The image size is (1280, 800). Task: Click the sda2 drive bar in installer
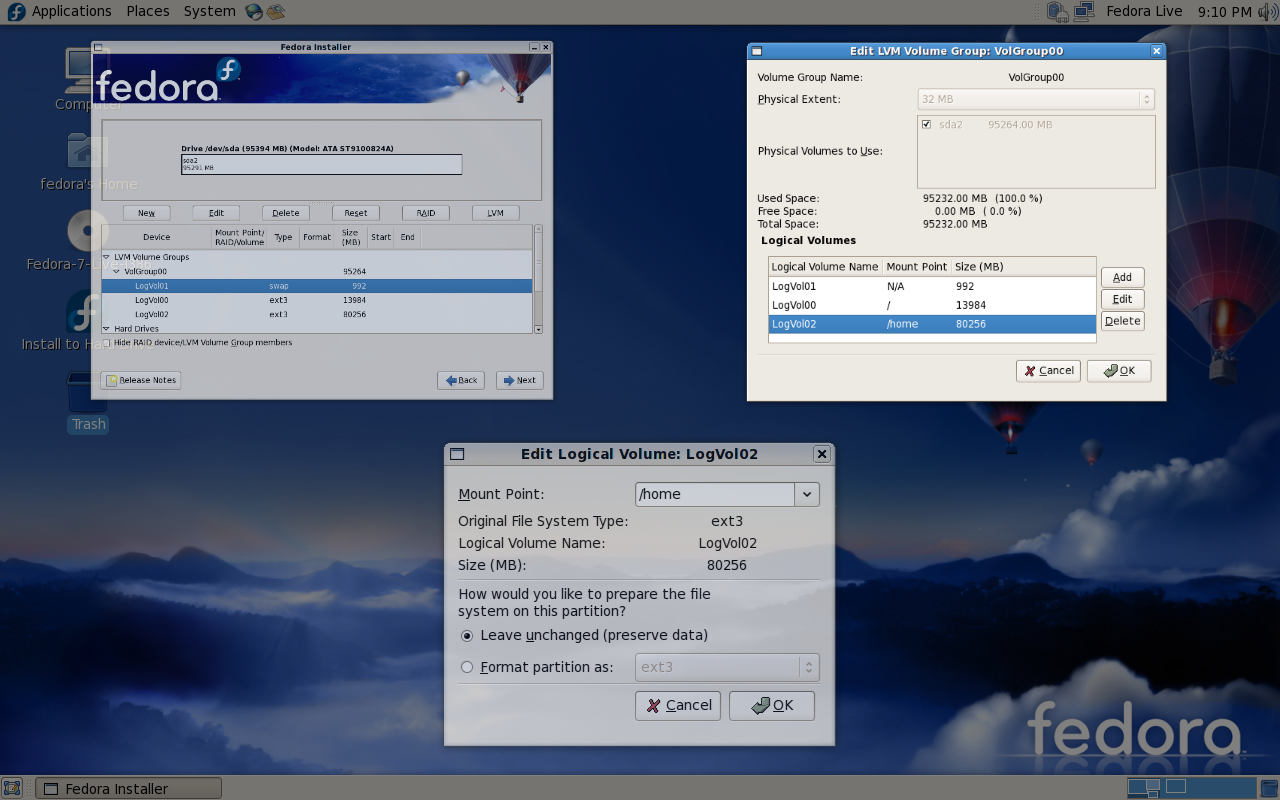click(321, 164)
